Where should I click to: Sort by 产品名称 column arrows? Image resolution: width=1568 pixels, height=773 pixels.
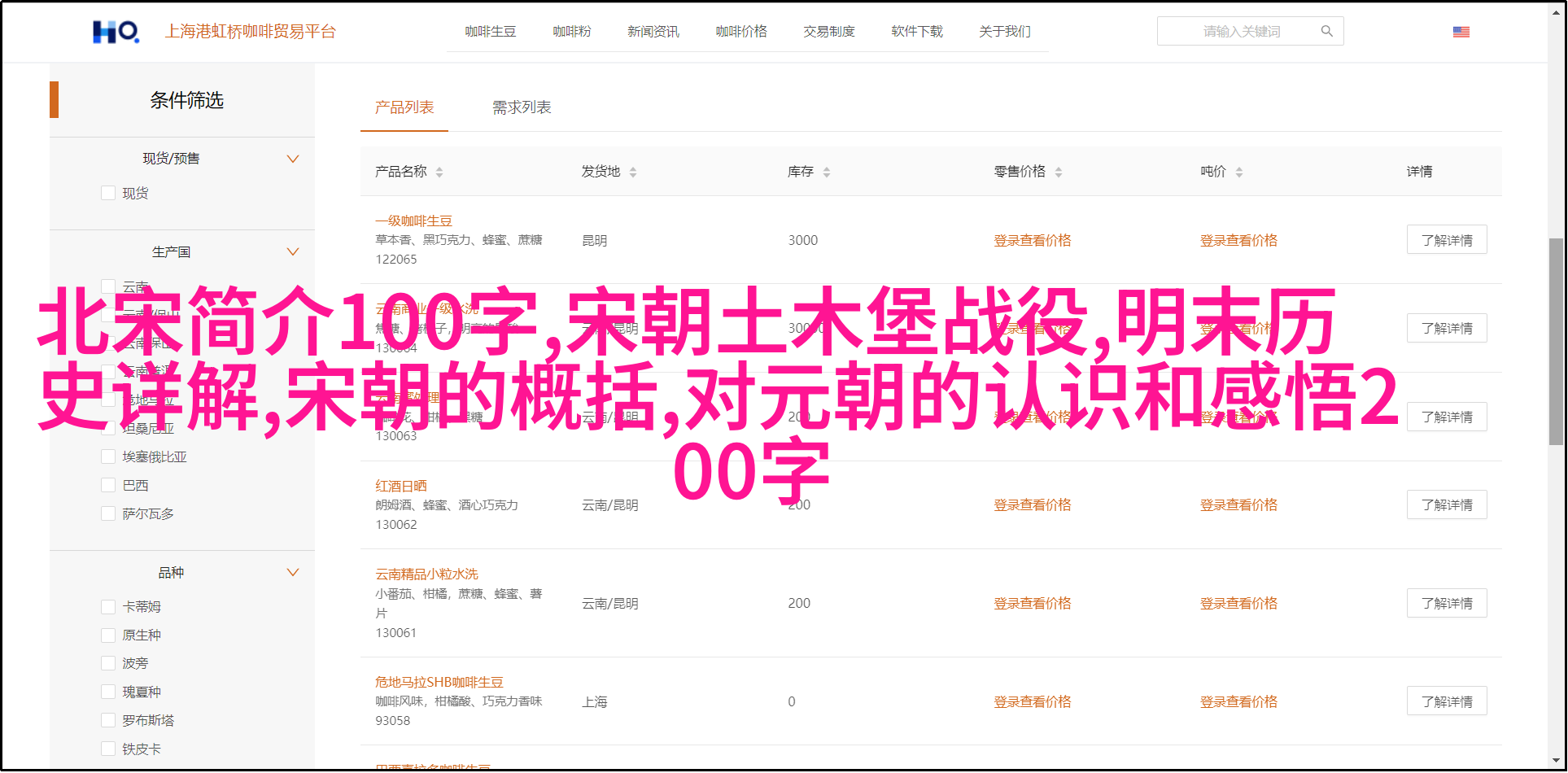pyautogui.click(x=439, y=172)
